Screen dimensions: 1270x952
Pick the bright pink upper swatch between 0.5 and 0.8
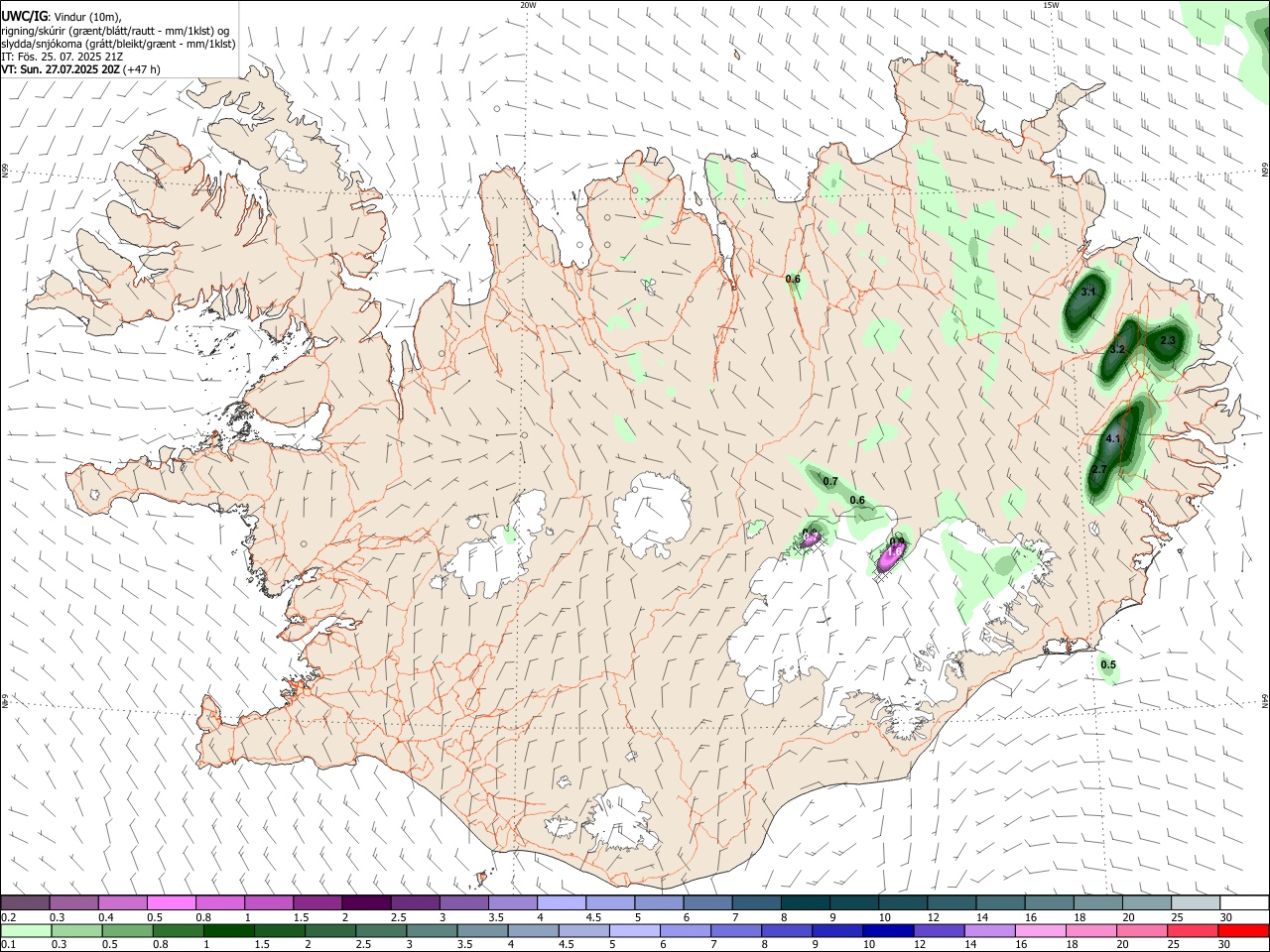point(171,902)
